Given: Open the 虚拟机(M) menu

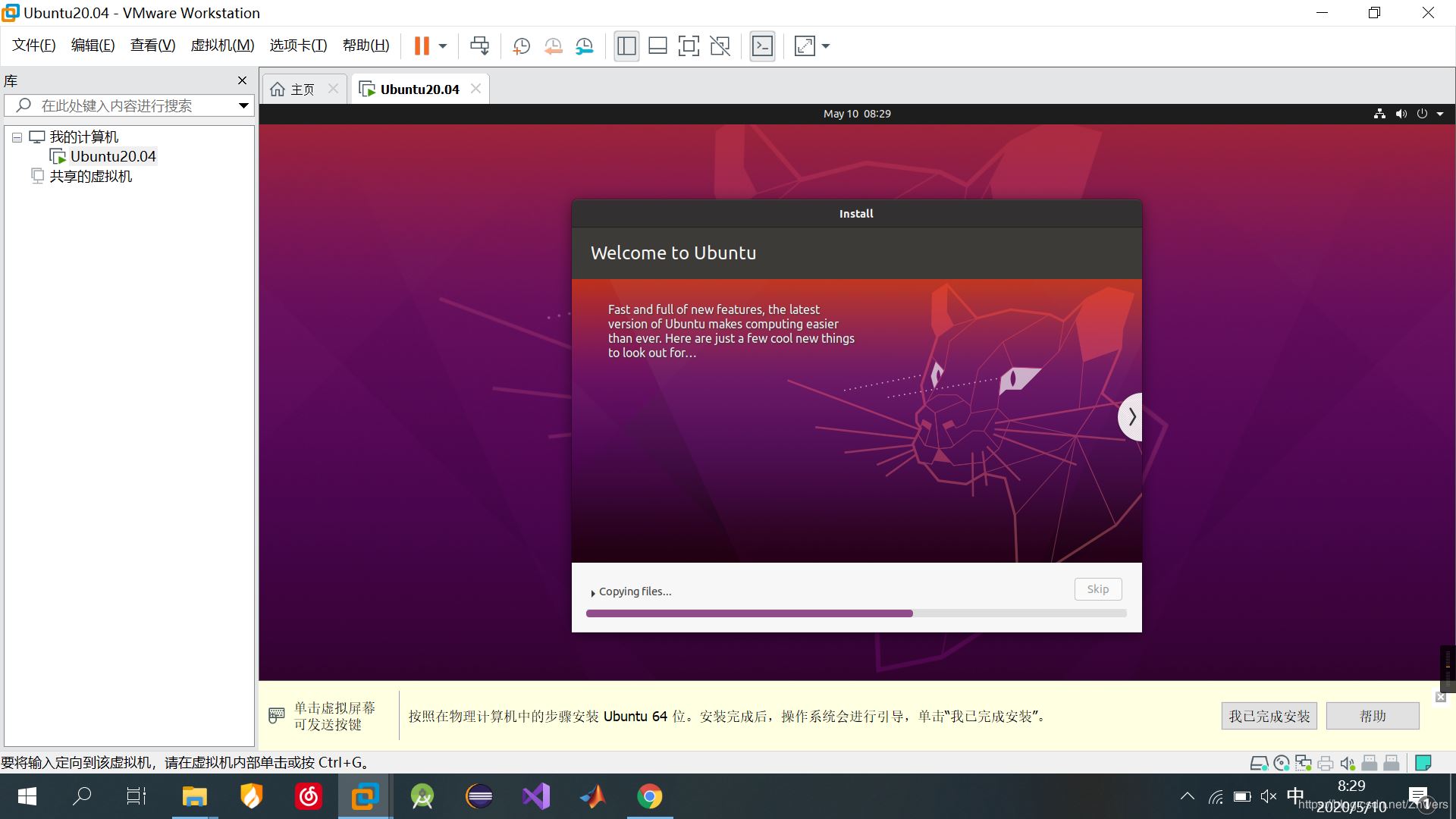Looking at the screenshot, I should [x=222, y=45].
